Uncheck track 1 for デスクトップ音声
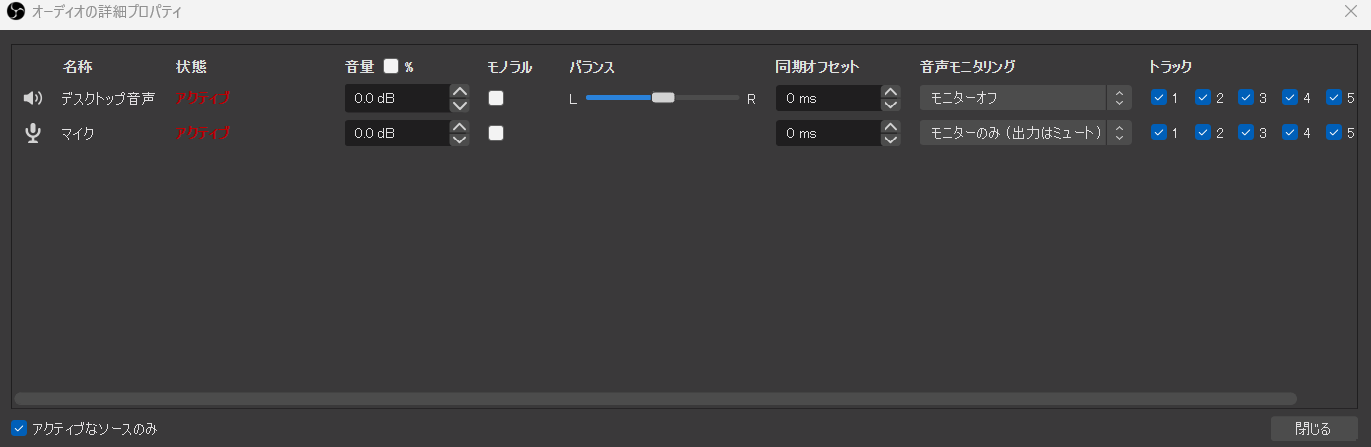Screen dimensions: 1371x447 click(1159, 98)
